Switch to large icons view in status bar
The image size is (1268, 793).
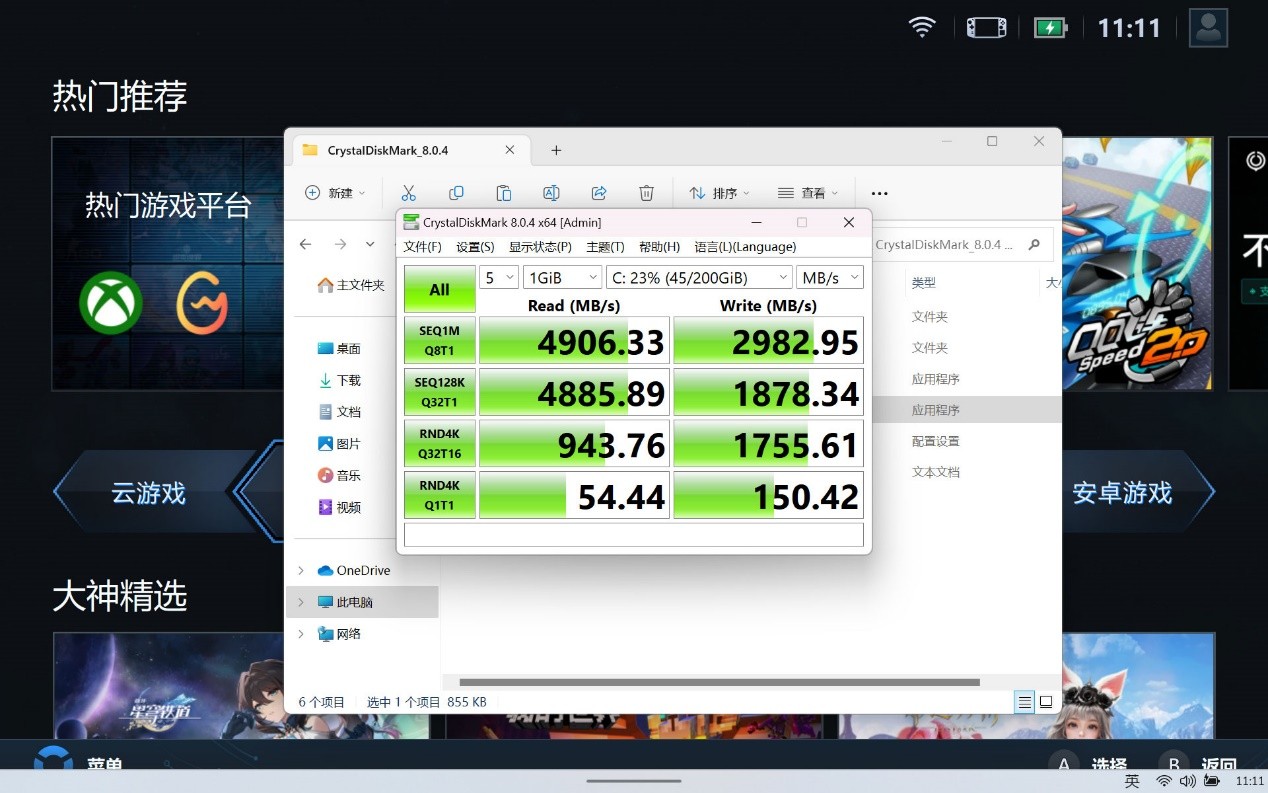[1046, 702]
